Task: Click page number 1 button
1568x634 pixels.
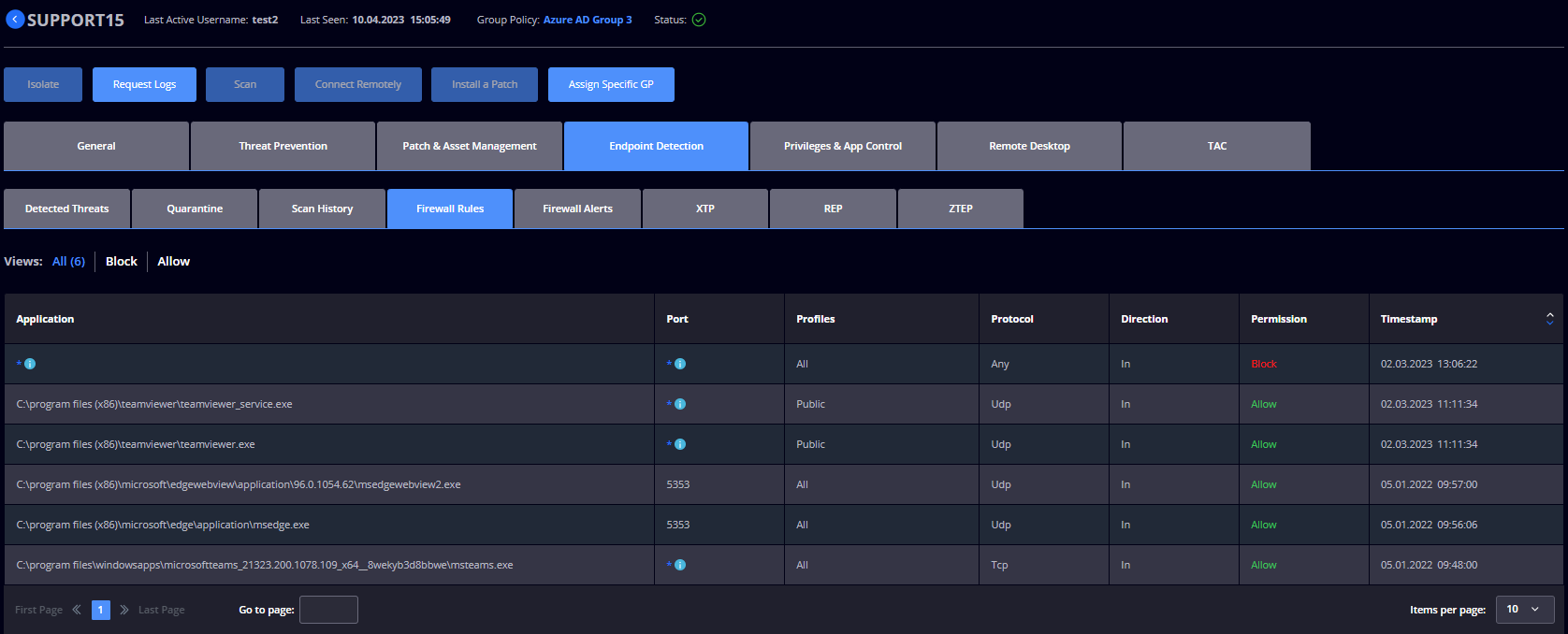Action: [x=101, y=610]
